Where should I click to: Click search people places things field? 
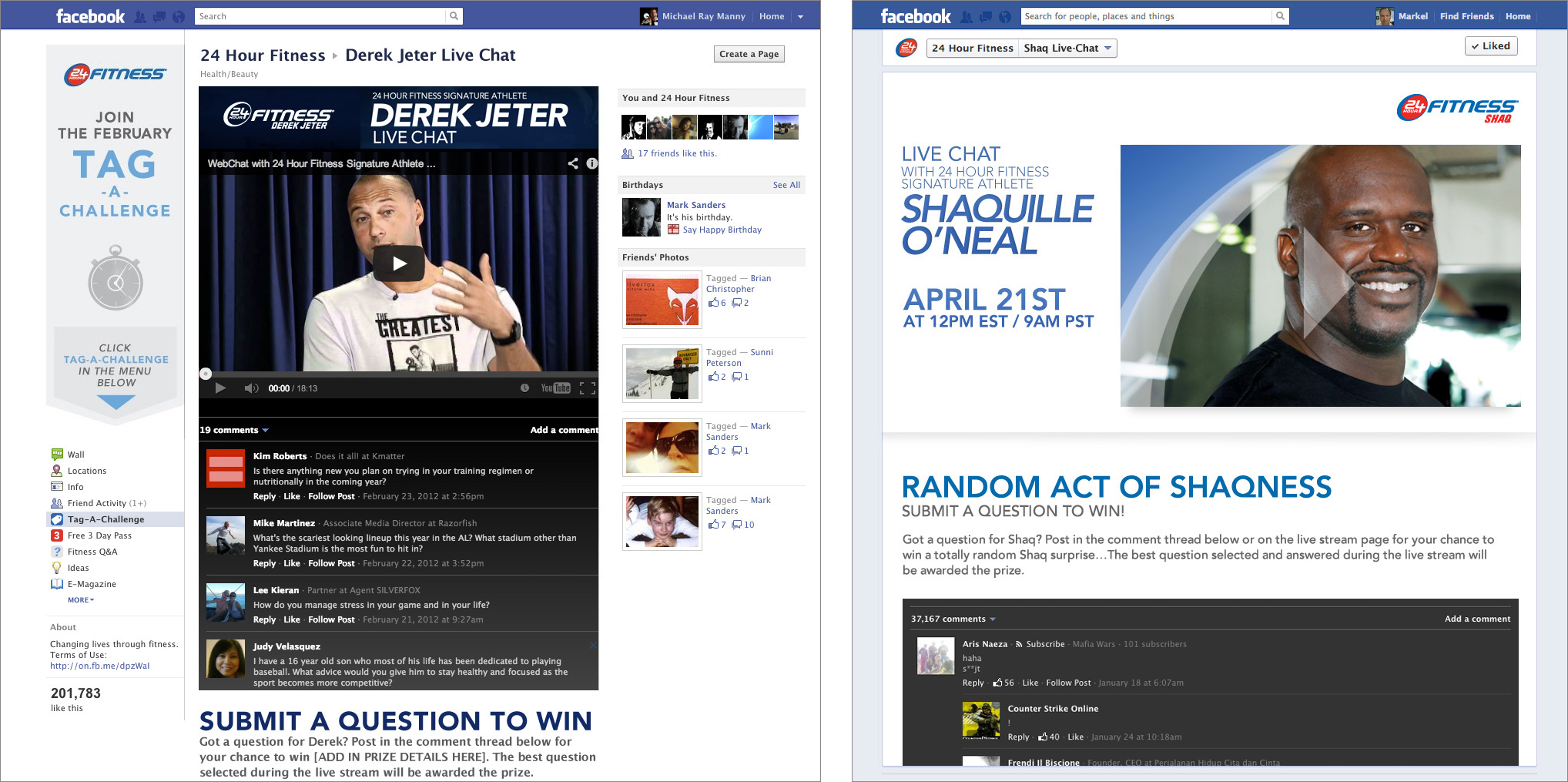(x=1147, y=16)
